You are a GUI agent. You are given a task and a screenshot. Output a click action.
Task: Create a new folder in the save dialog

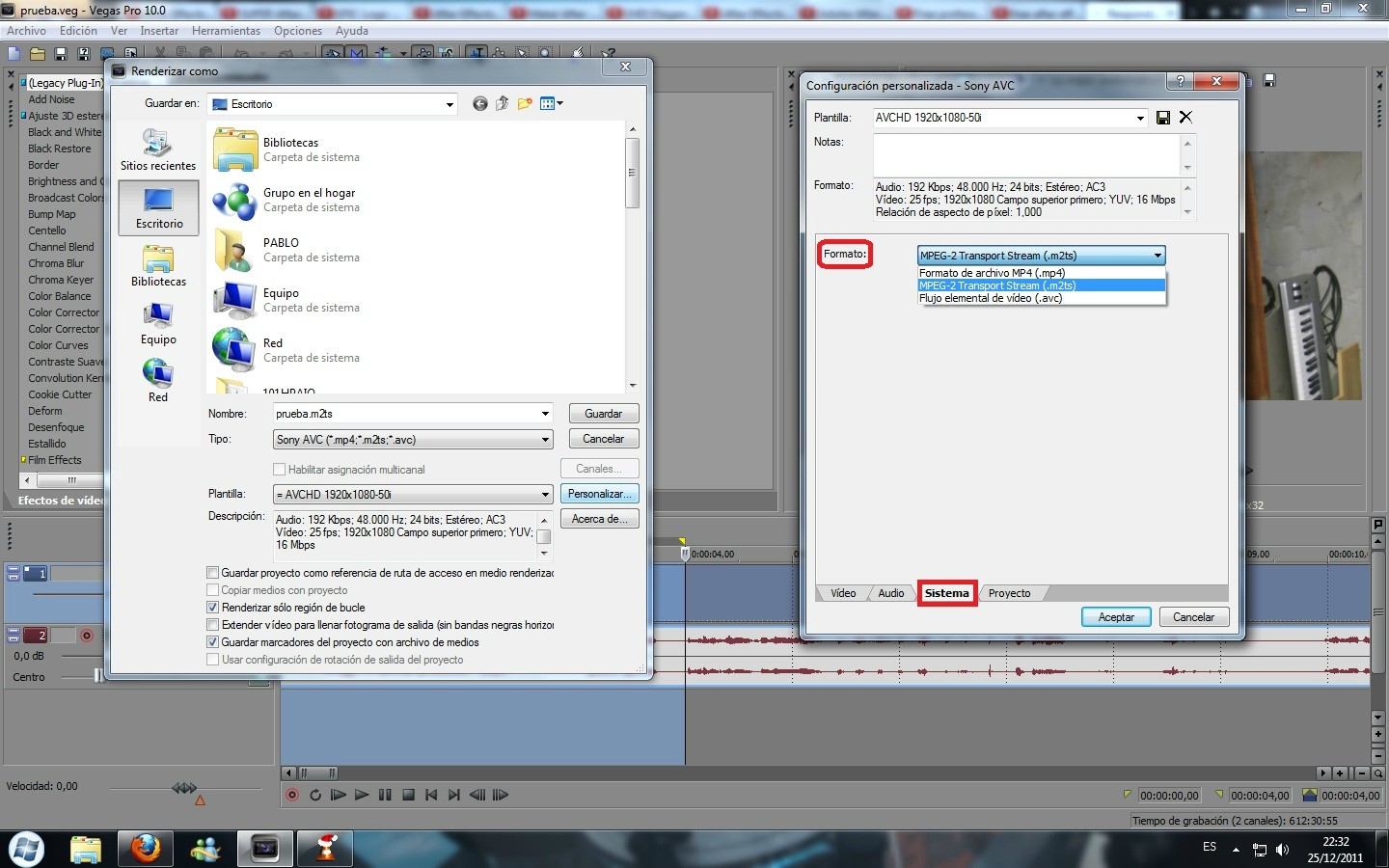pyautogui.click(x=525, y=104)
